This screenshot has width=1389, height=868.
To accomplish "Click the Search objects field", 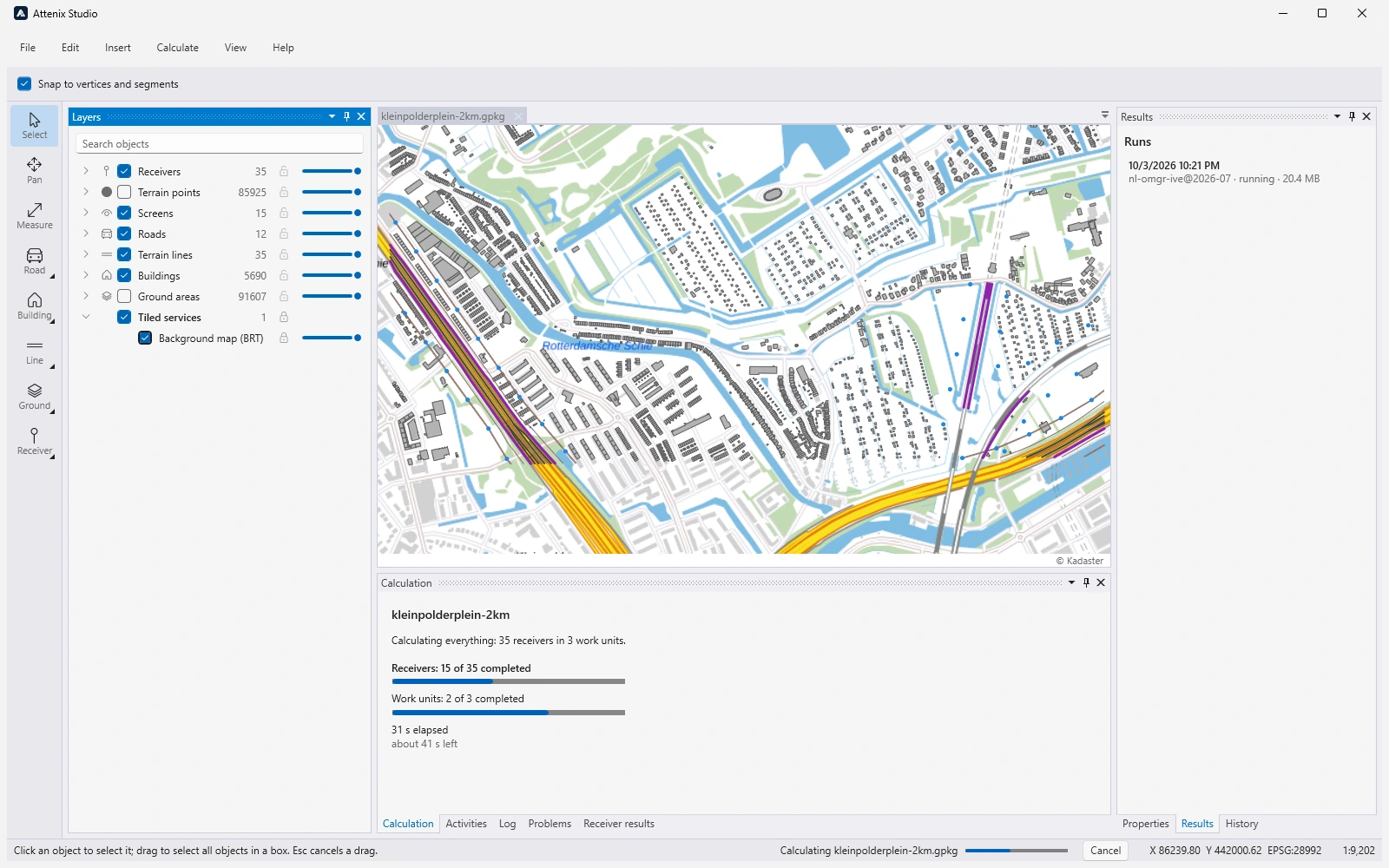I will pos(220,144).
